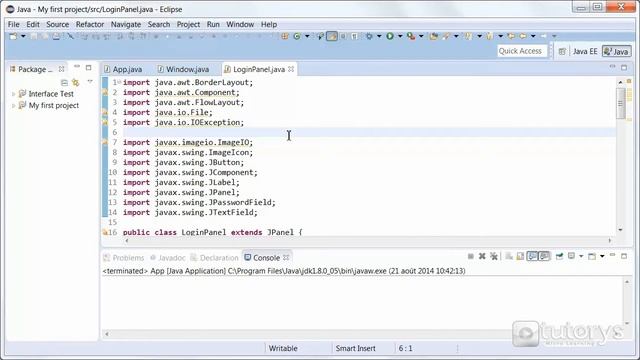This screenshot has height=360, width=640.
Task: Click the Open Perspective icon
Action: coord(562,51)
